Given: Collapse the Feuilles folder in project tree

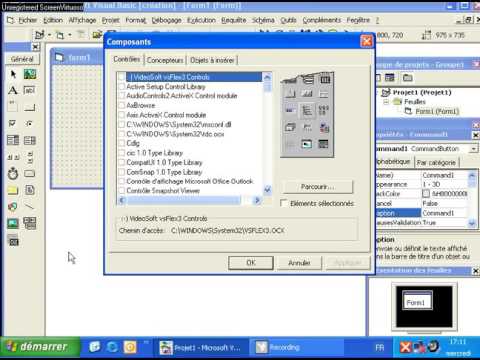Looking at the screenshot, I should click(386, 102).
